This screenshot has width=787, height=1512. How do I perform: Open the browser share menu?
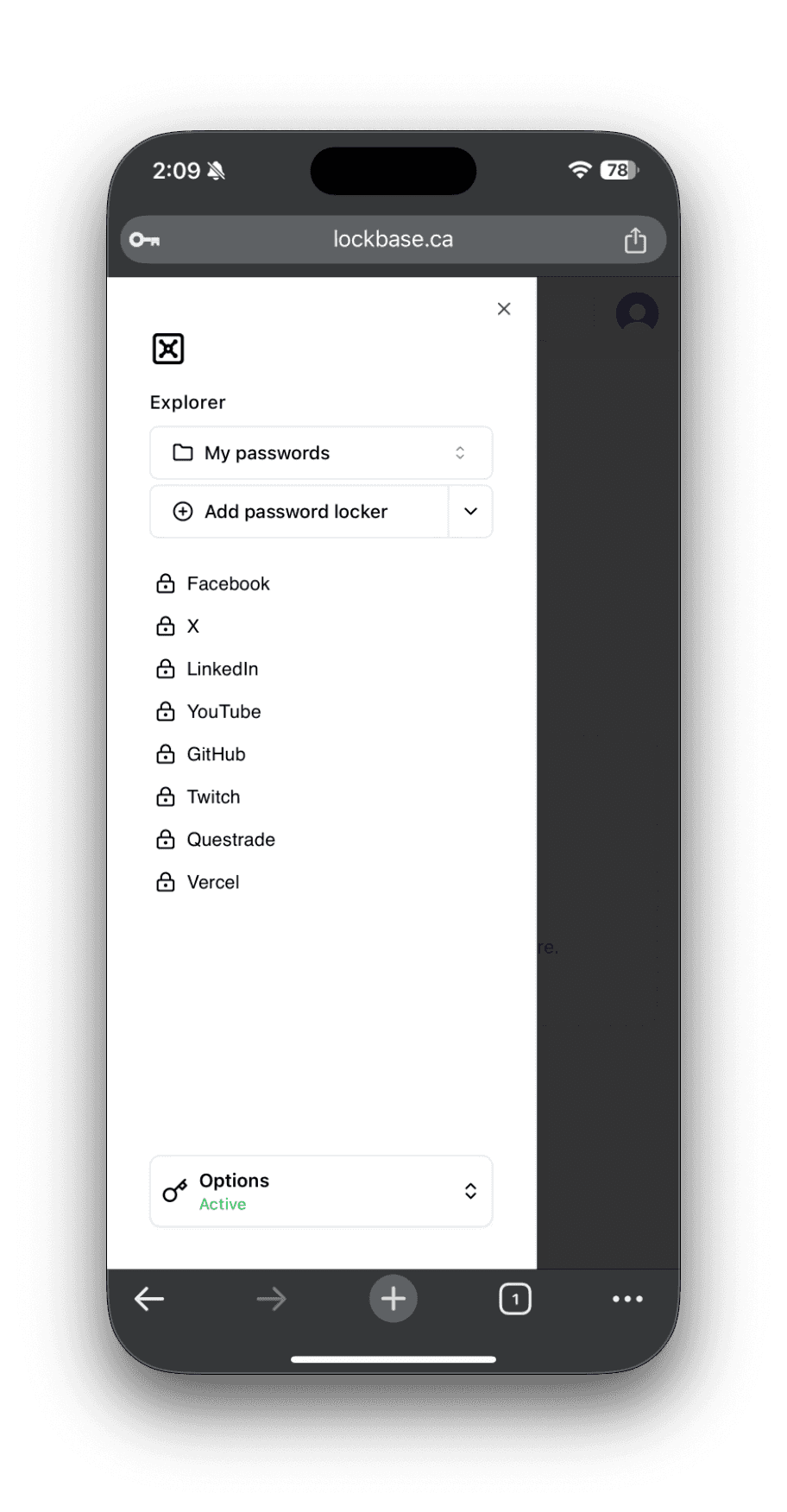coord(635,240)
